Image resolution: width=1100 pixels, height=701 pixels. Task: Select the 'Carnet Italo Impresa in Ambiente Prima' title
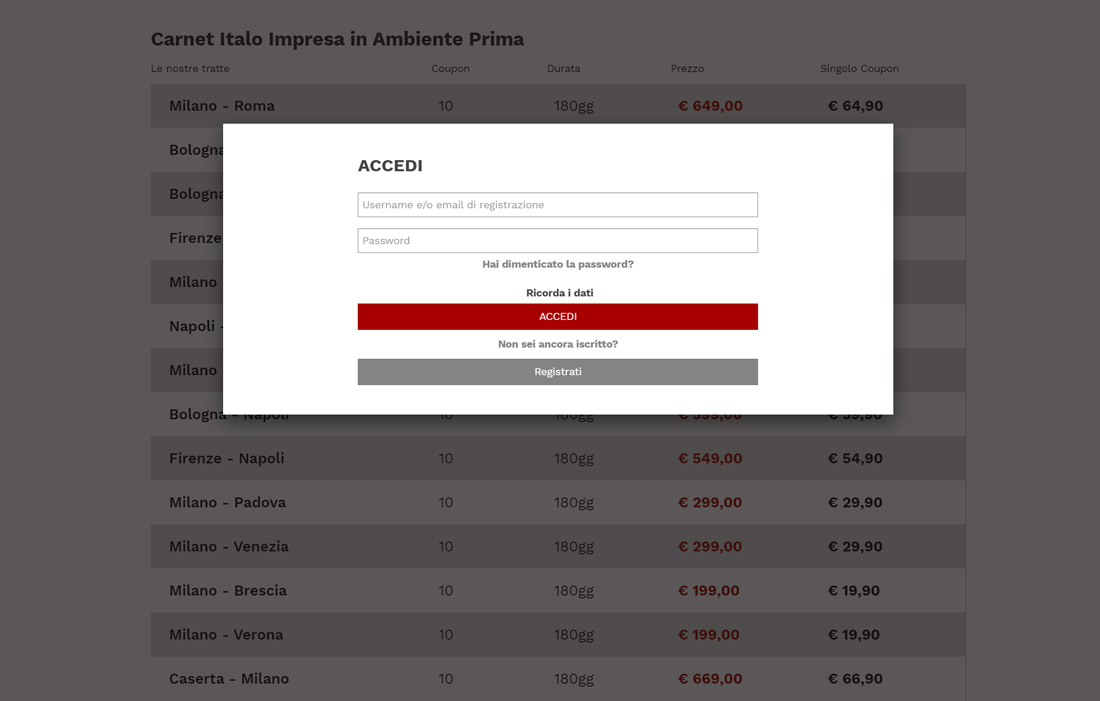(337, 39)
